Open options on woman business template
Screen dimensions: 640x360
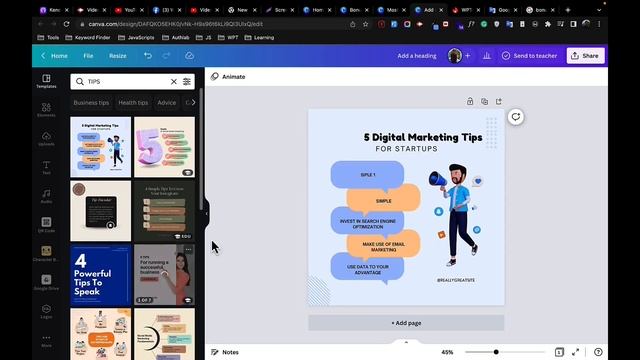[x=188, y=249]
